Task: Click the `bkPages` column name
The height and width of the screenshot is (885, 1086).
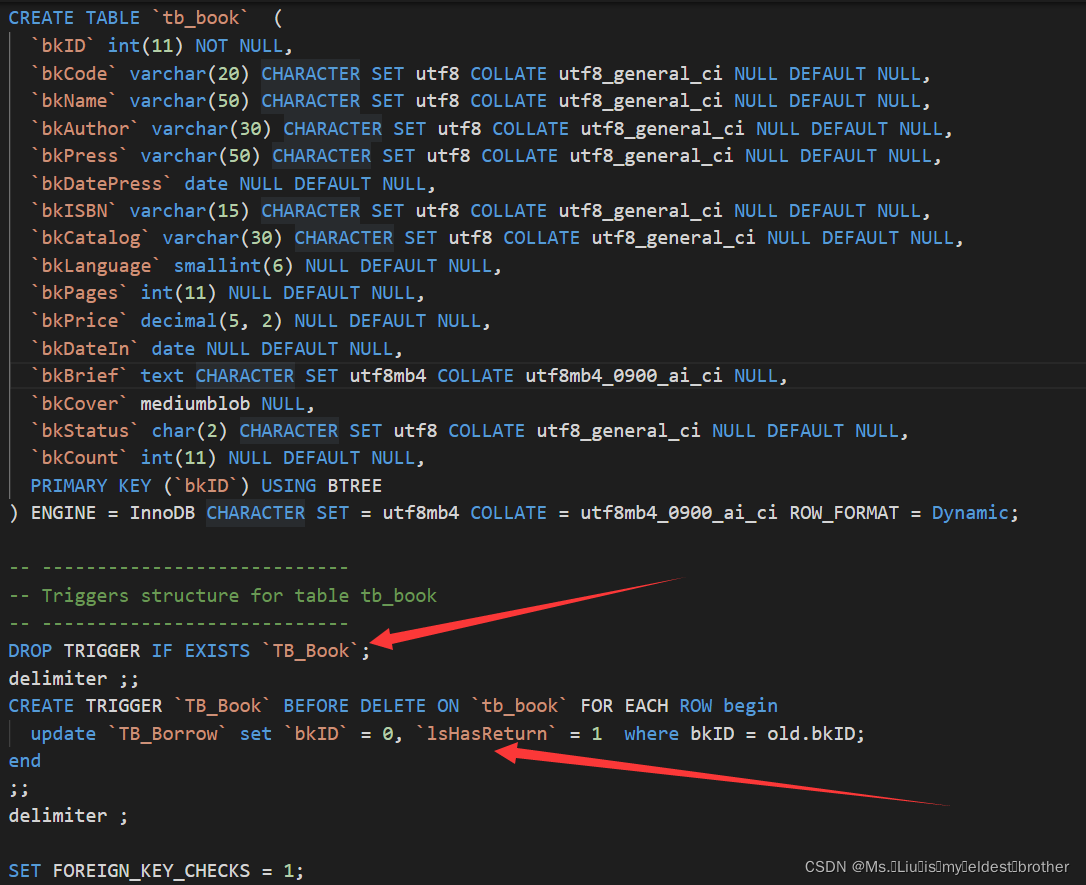Action: (80, 293)
